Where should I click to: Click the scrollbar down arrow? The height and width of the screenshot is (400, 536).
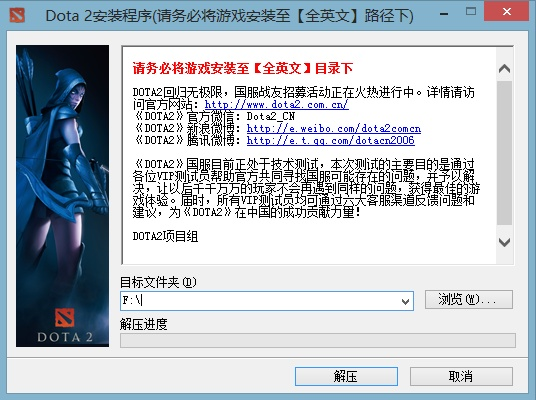click(x=505, y=242)
